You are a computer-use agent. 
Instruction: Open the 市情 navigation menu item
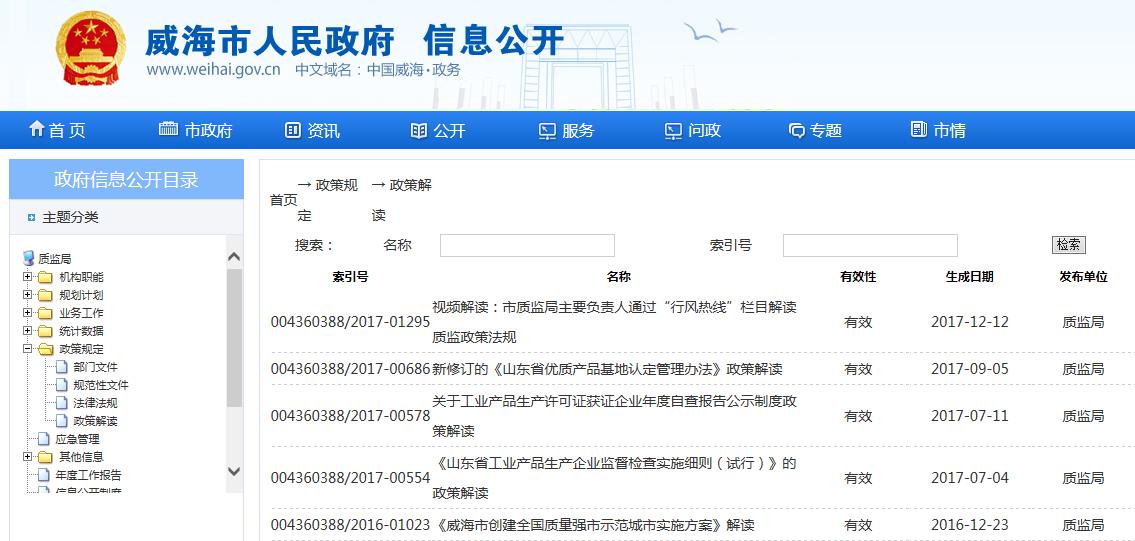[938, 130]
